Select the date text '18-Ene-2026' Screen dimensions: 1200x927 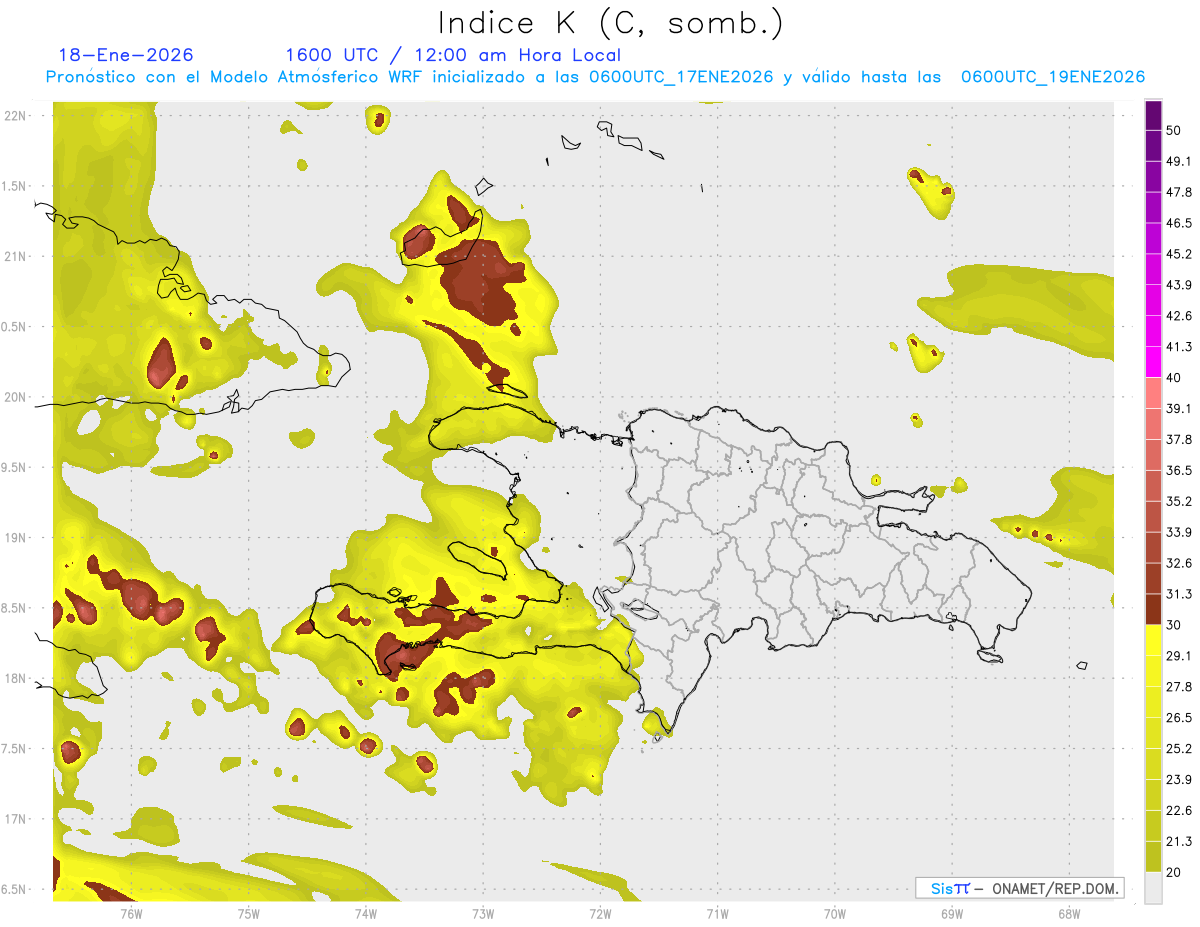coord(126,55)
